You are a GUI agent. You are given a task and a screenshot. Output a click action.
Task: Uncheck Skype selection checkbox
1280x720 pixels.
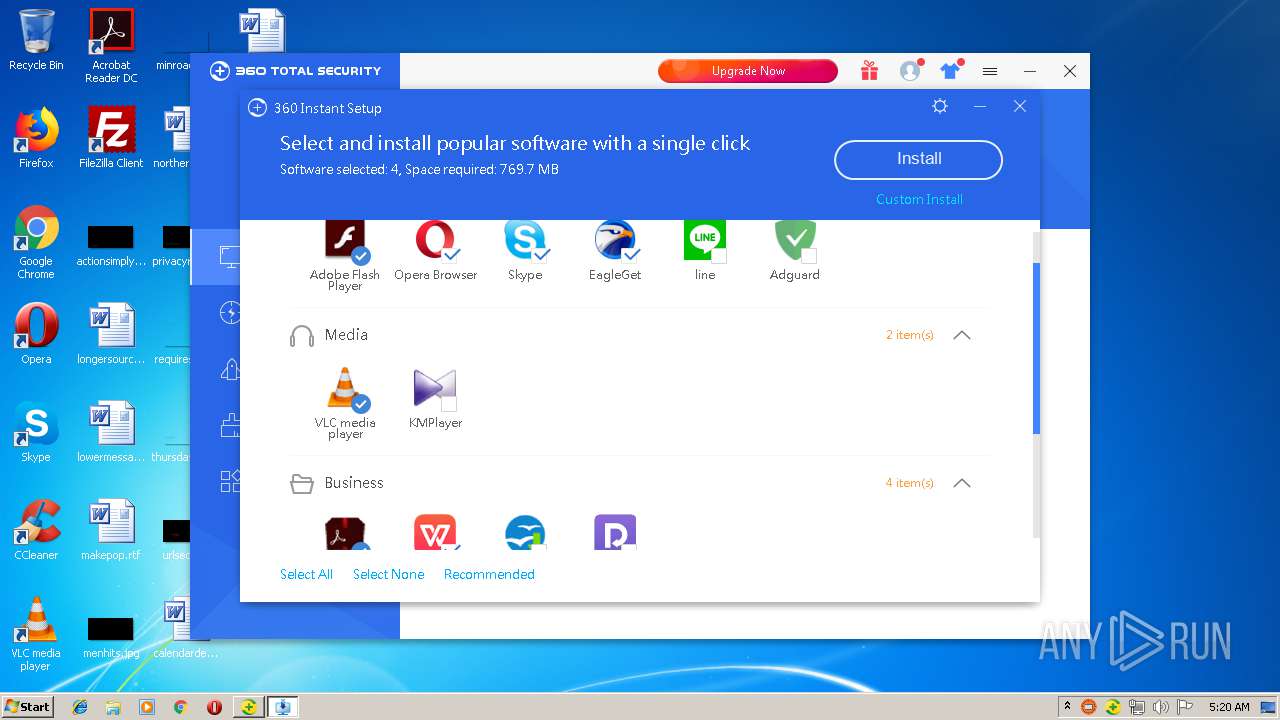click(x=541, y=256)
